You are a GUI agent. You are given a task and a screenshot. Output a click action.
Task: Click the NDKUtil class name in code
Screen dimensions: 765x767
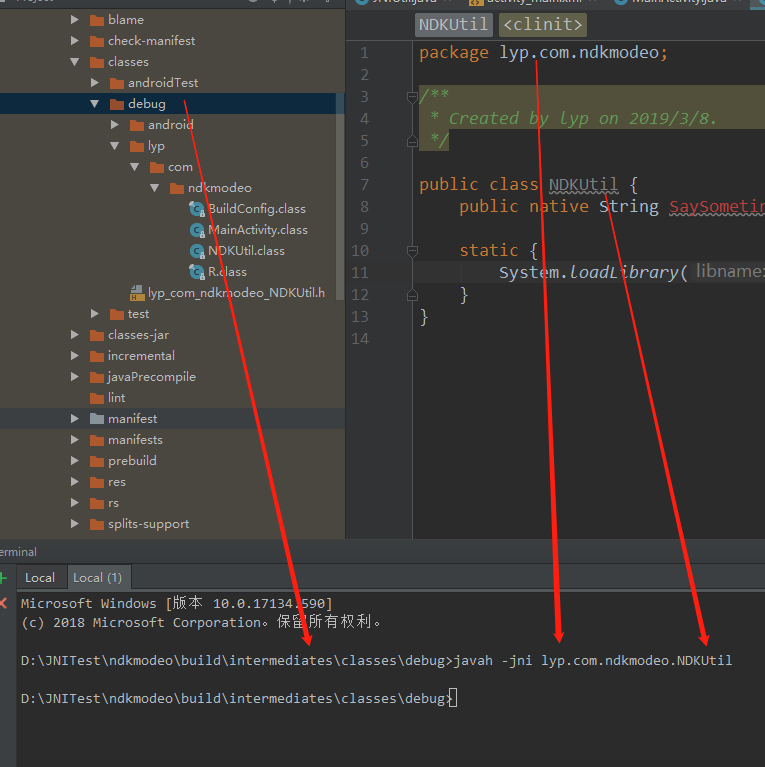[583, 185]
